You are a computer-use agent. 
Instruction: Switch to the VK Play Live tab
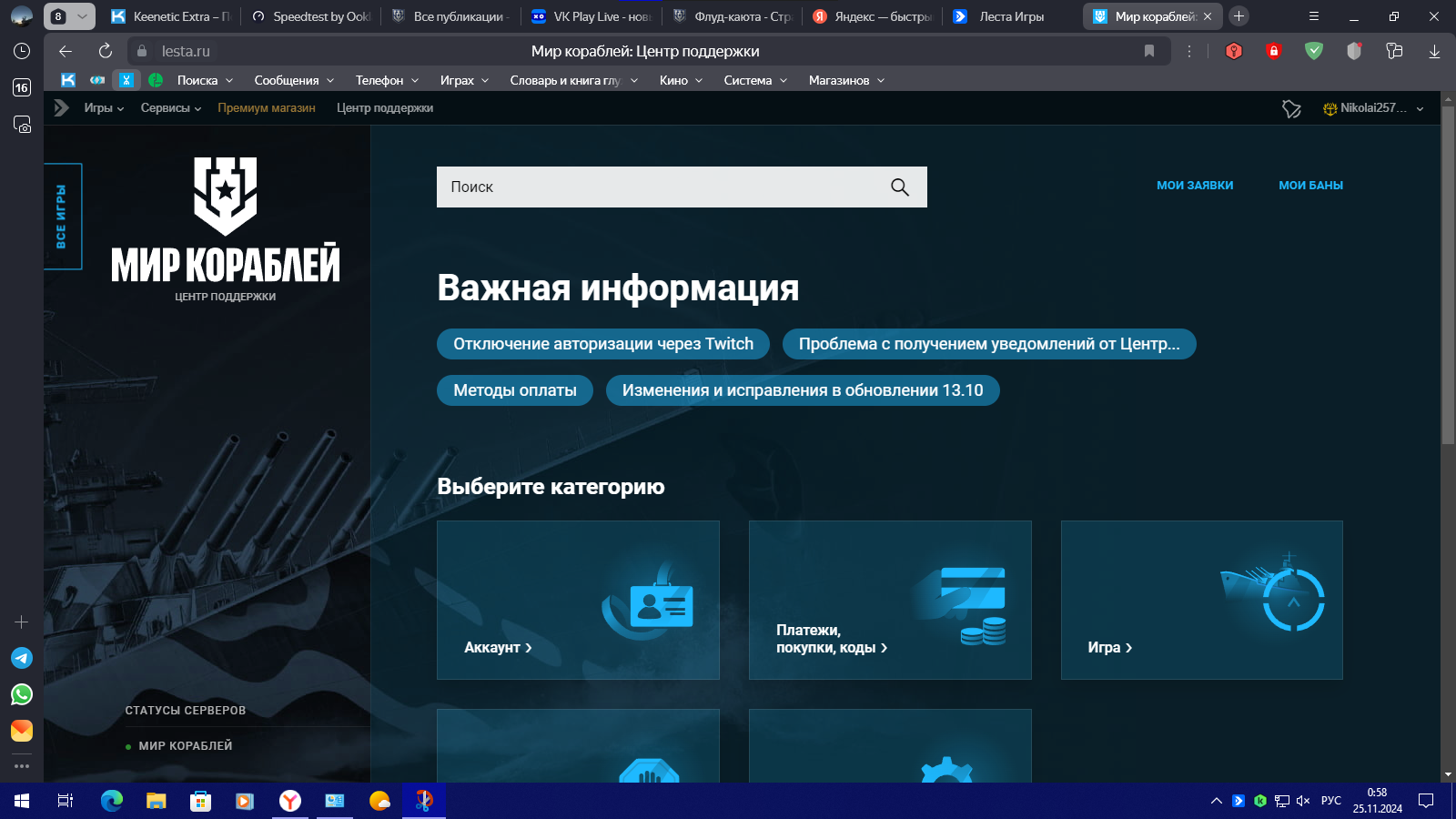[x=591, y=16]
